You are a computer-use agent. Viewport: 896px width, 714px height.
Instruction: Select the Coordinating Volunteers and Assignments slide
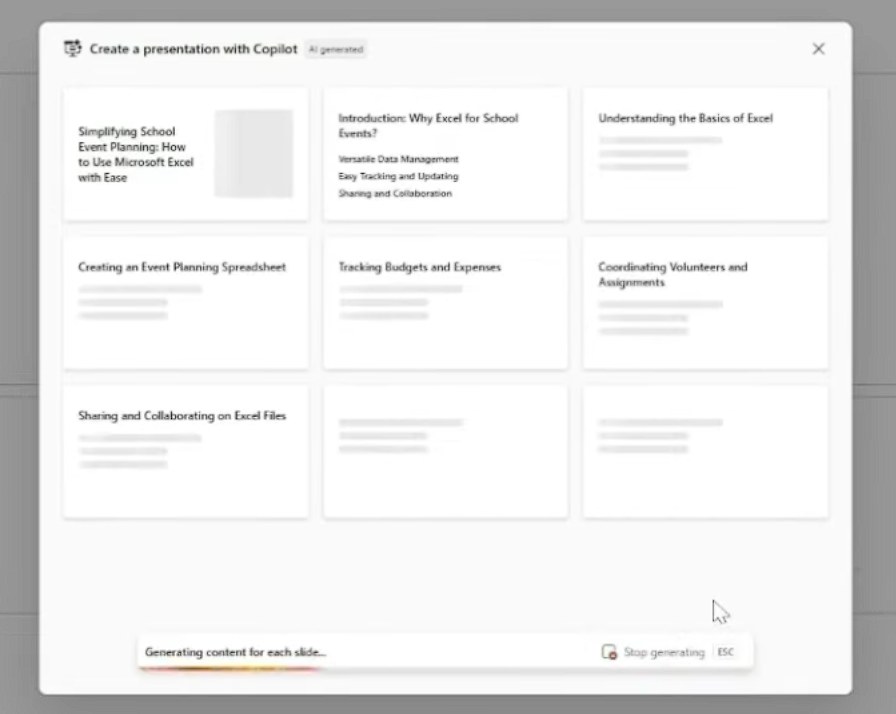click(705, 303)
